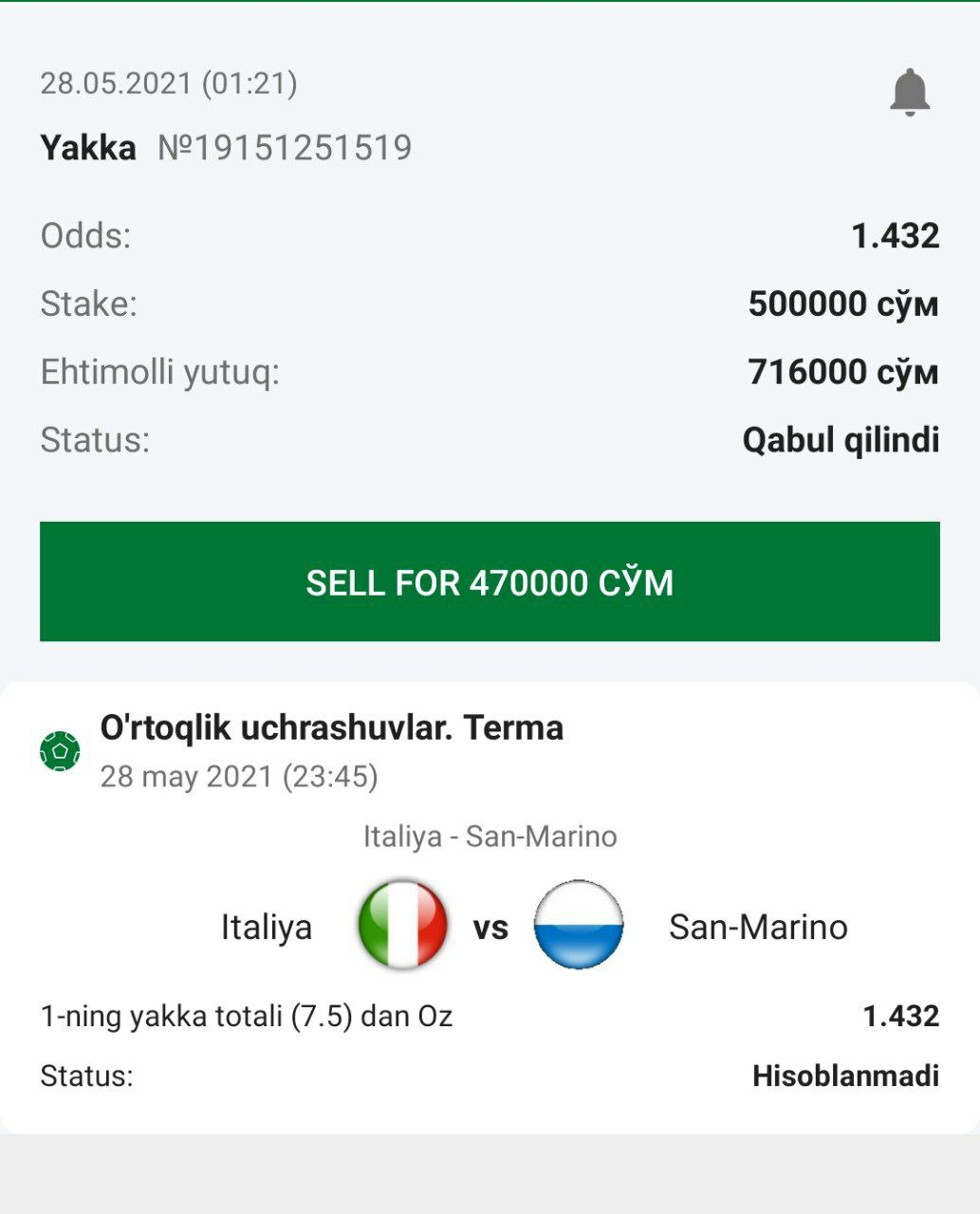Select the 500000 сўм stake value
This screenshot has width=980, height=1214.
(x=842, y=303)
